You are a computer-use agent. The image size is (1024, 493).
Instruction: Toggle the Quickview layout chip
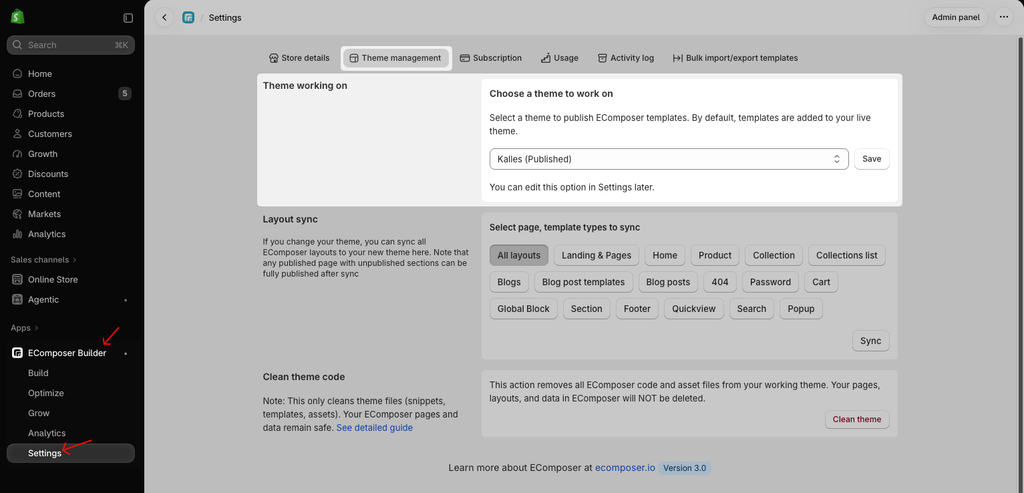pyautogui.click(x=694, y=309)
